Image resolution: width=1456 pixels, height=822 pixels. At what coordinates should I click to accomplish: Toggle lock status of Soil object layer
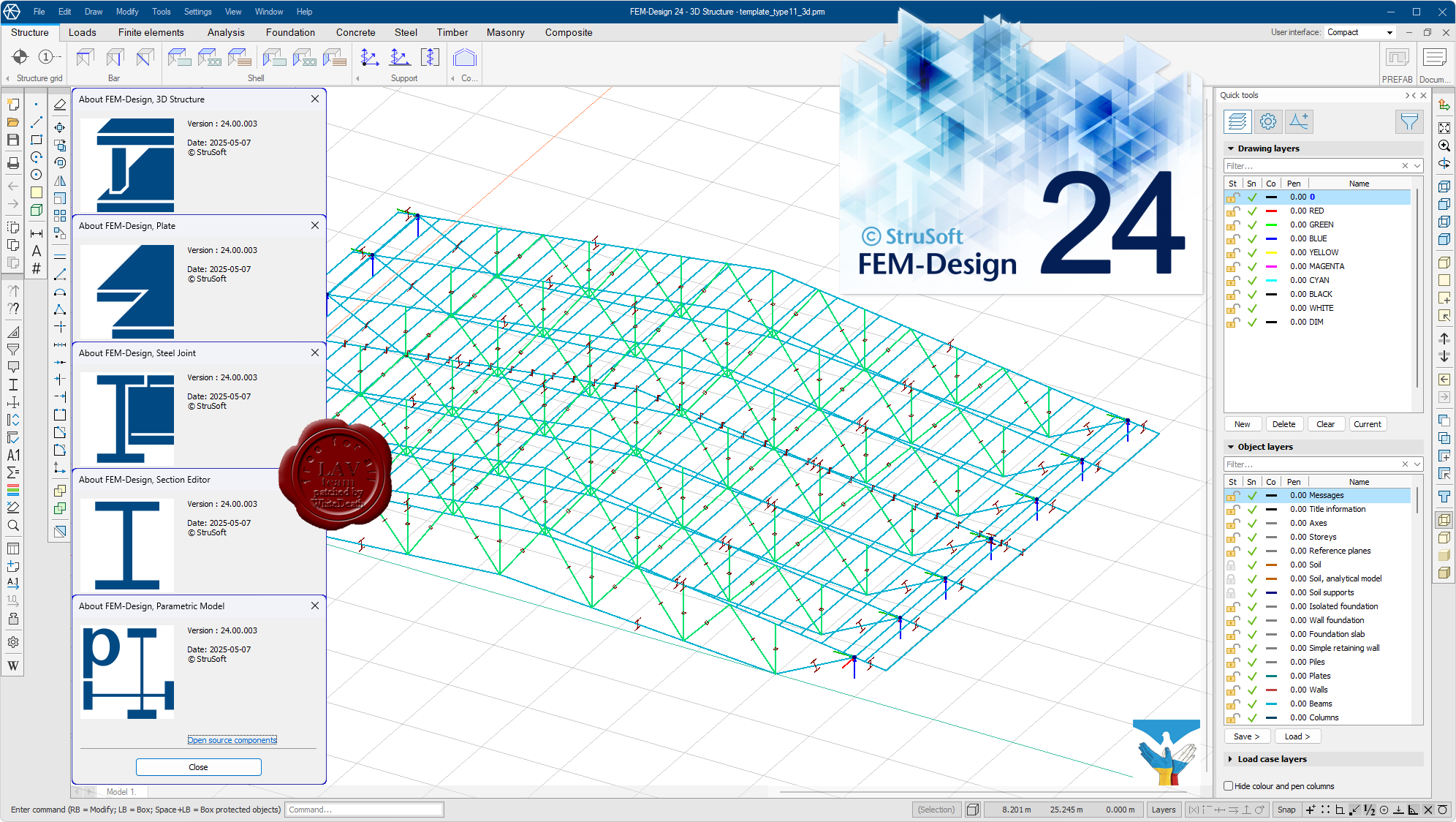[1232, 565]
